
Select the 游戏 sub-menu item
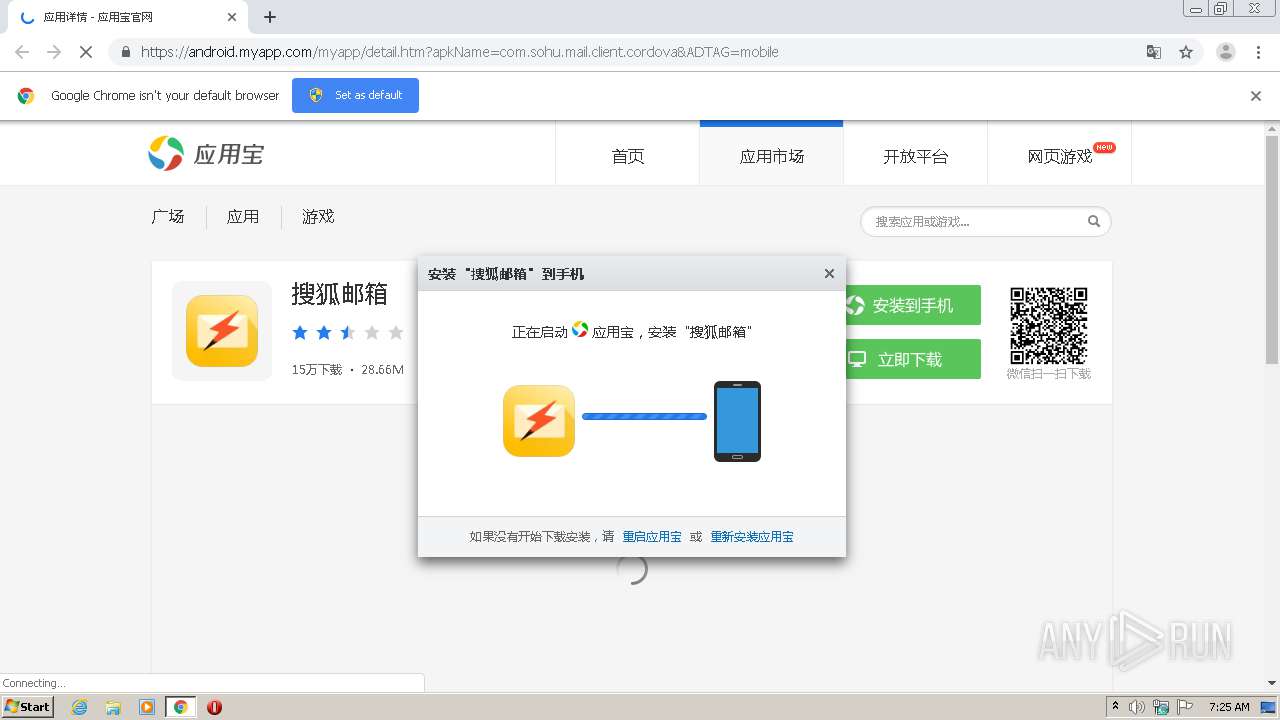click(318, 217)
